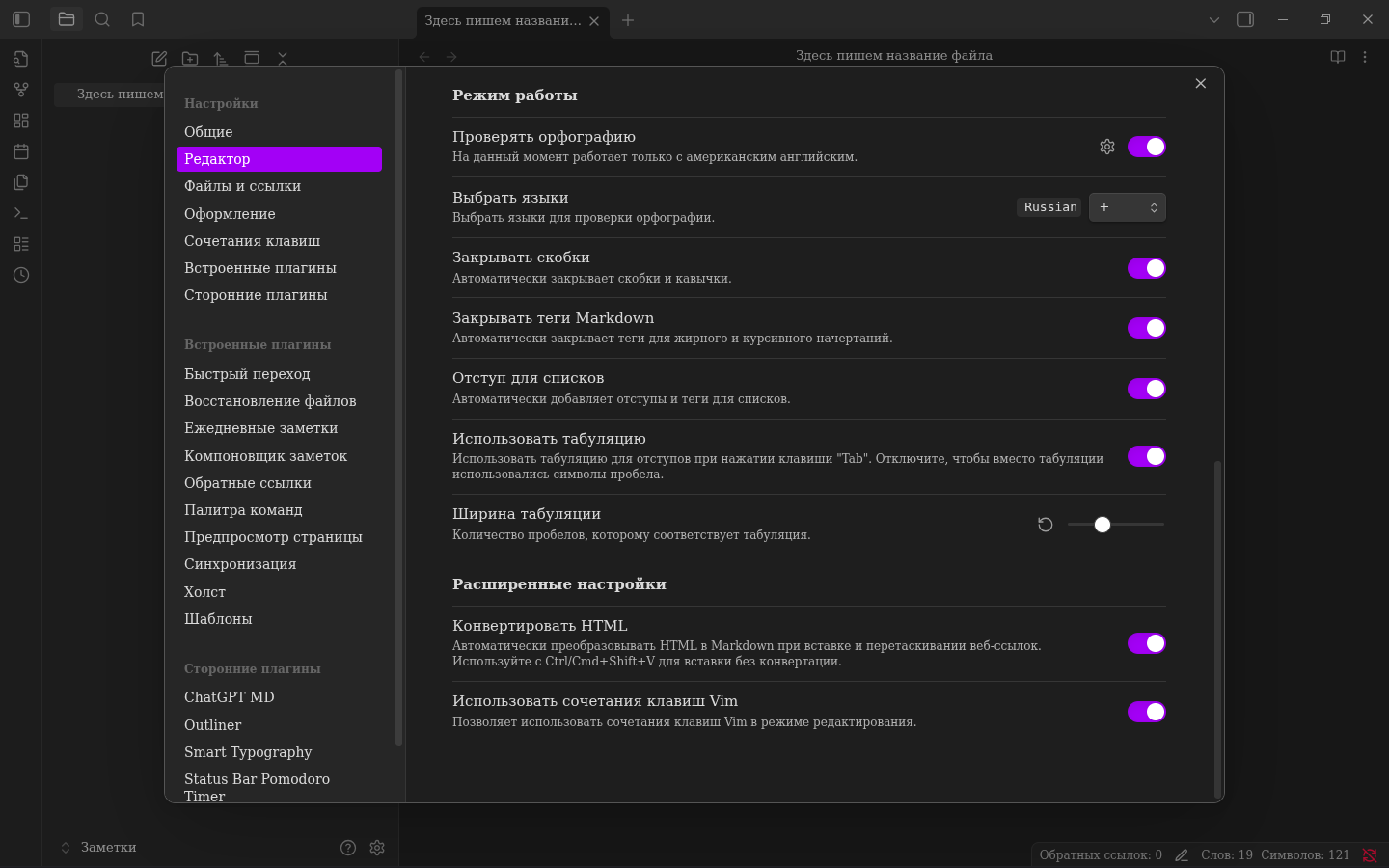Click the Ширина табуляции slider handle
This screenshot has width=1389, height=868.
[1103, 525]
